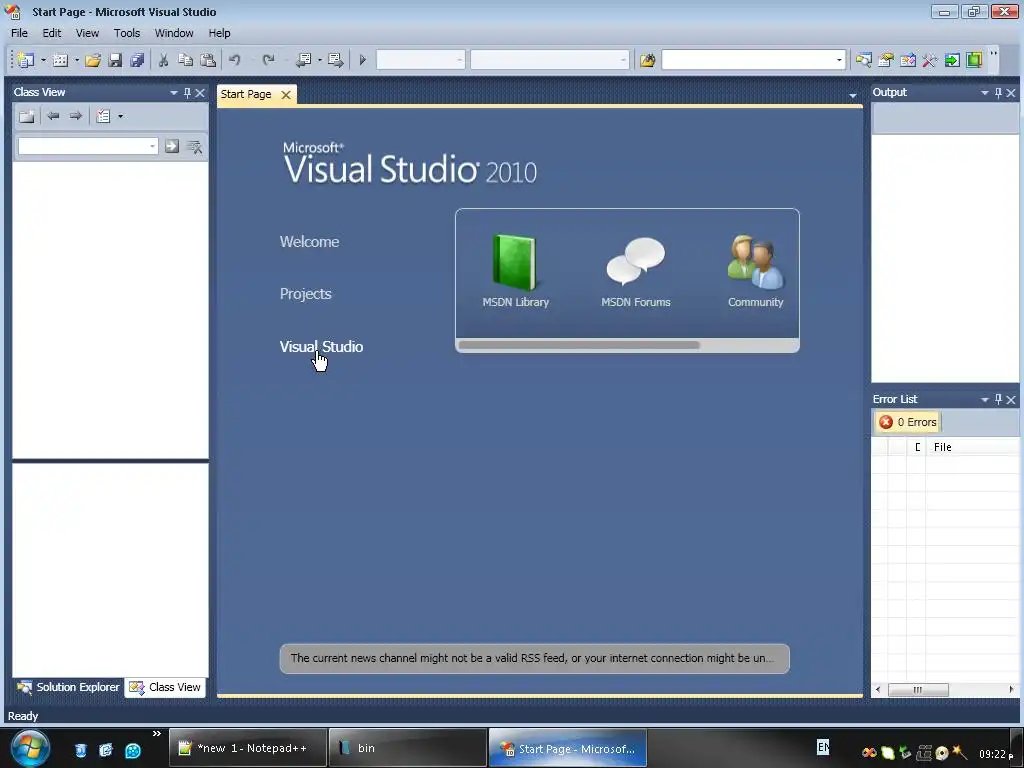This screenshot has height=768, width=1024.
Task: Open the Edit menu
Action: click(x=52, y=33)
